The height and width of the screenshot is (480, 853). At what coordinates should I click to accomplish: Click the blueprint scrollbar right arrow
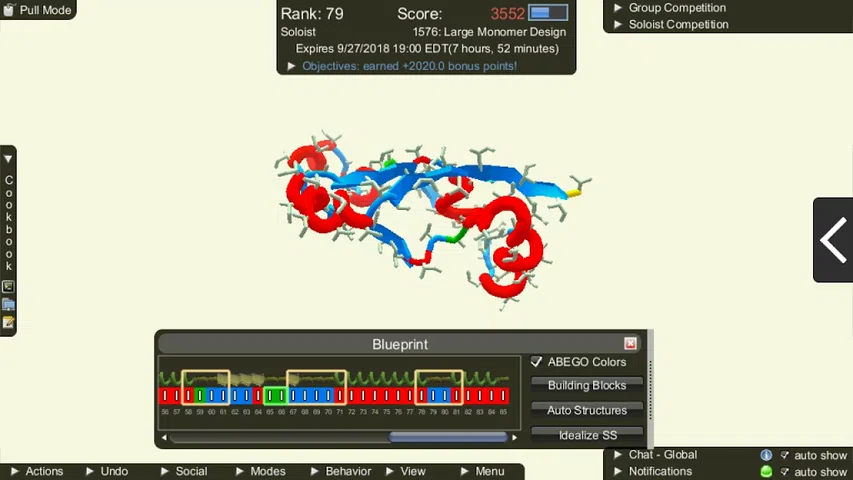(x=514, y=437)
